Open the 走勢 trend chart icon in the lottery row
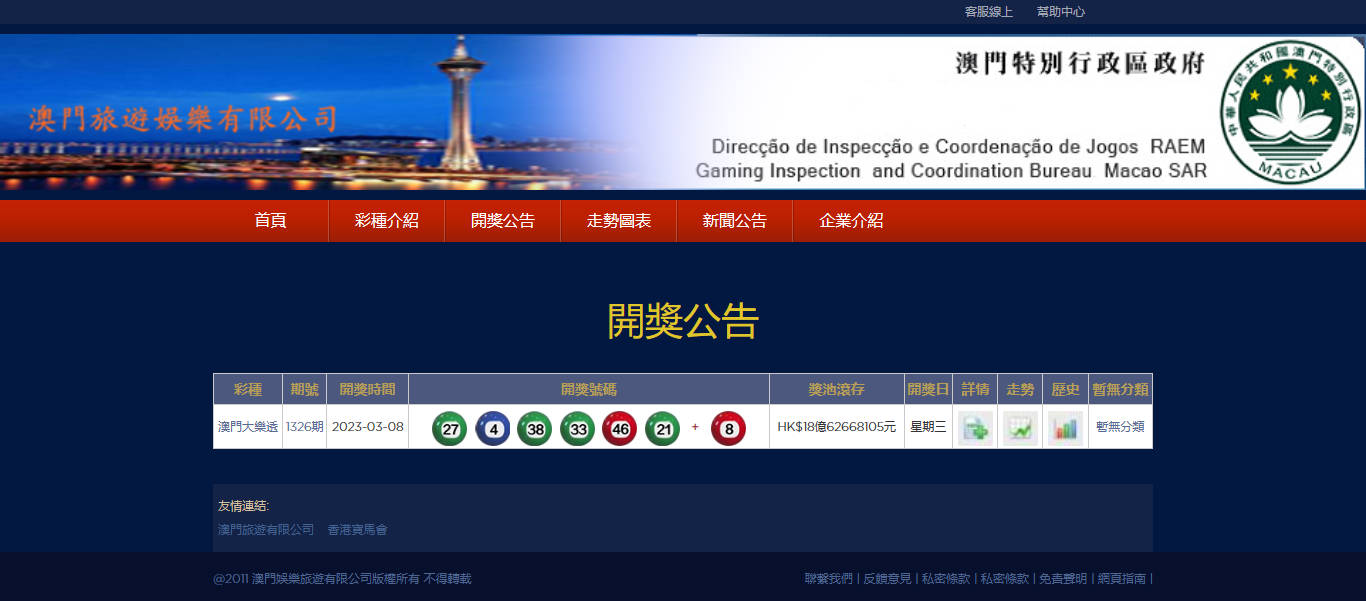 tap(1021, 428)
